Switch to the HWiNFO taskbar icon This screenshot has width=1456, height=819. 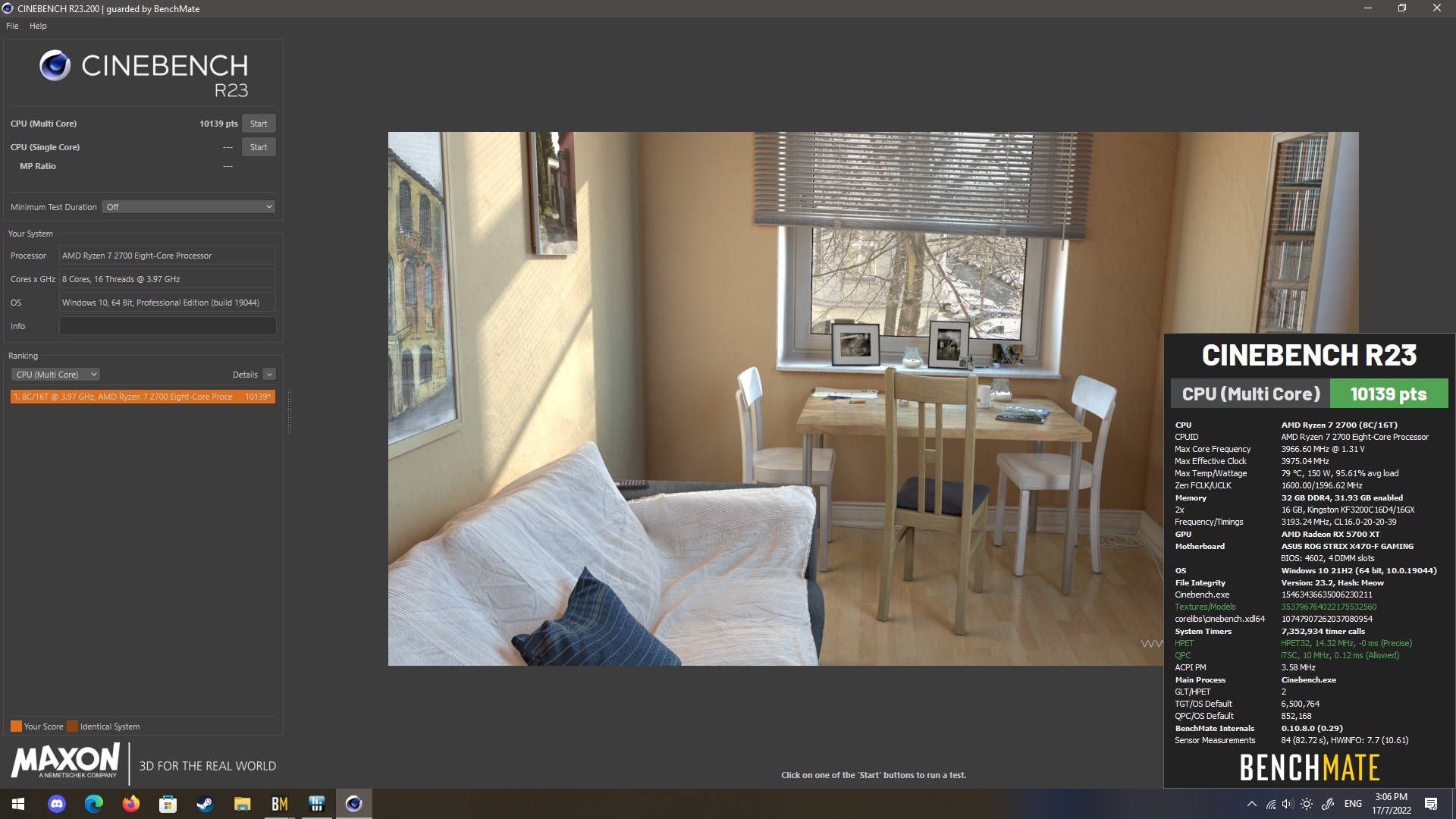click(316, 804)
